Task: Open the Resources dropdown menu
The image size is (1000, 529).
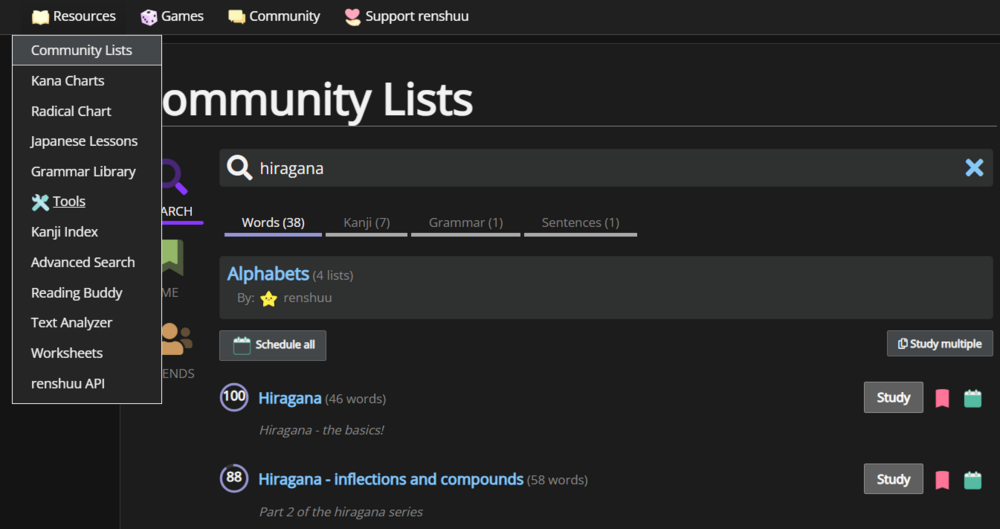Action: pos(74,16)
